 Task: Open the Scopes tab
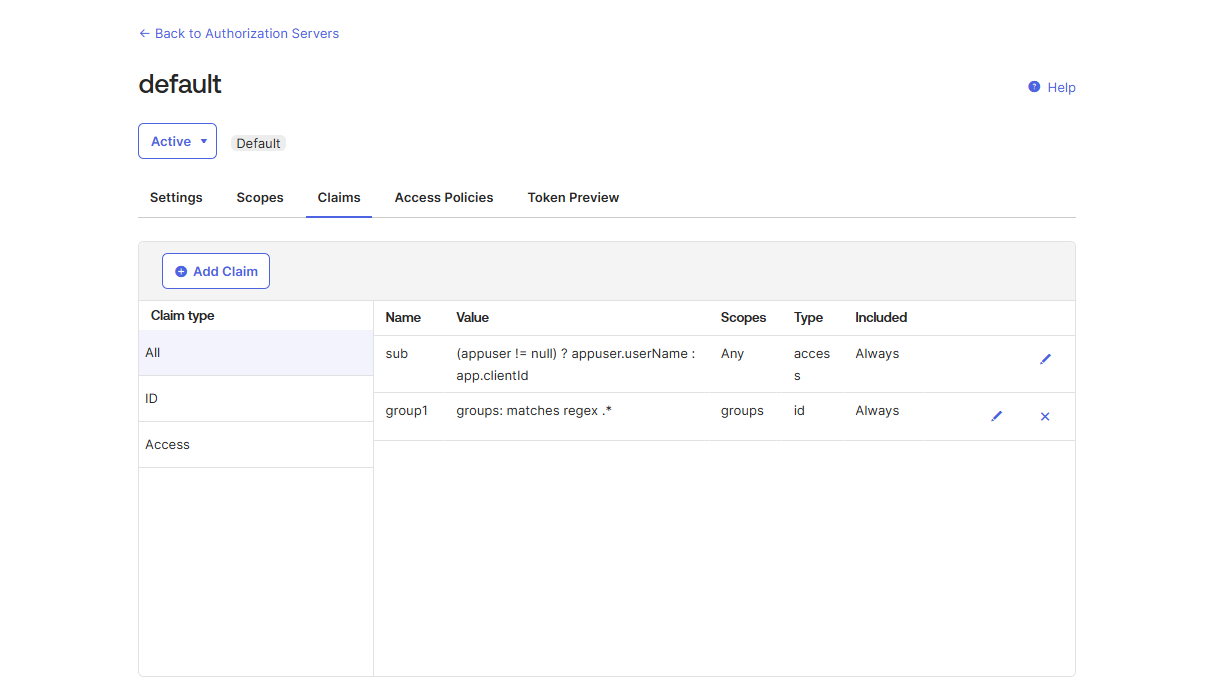tap(260, 197)
